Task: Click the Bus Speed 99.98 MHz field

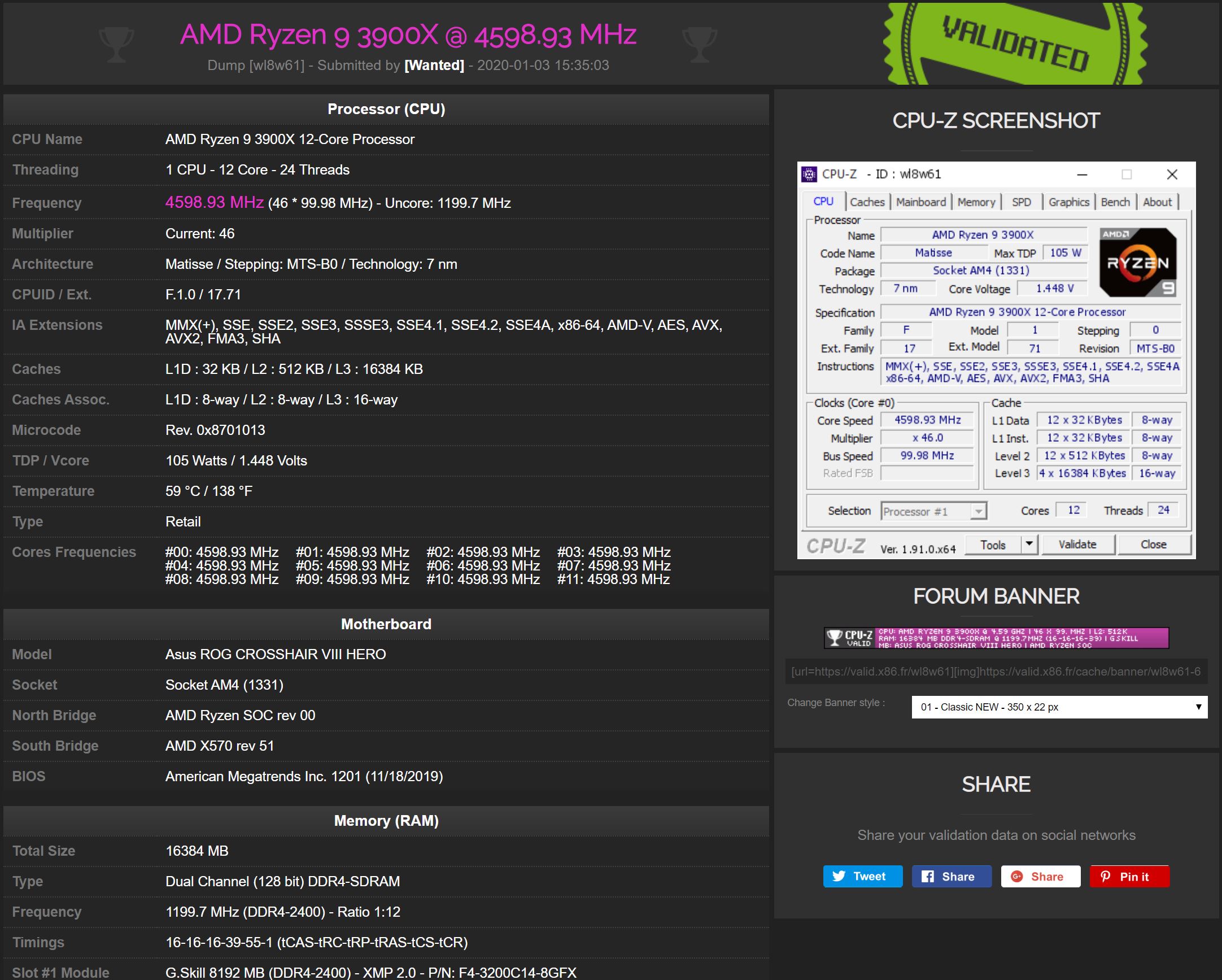Action: pyautogui.click(x=927, y=456)
